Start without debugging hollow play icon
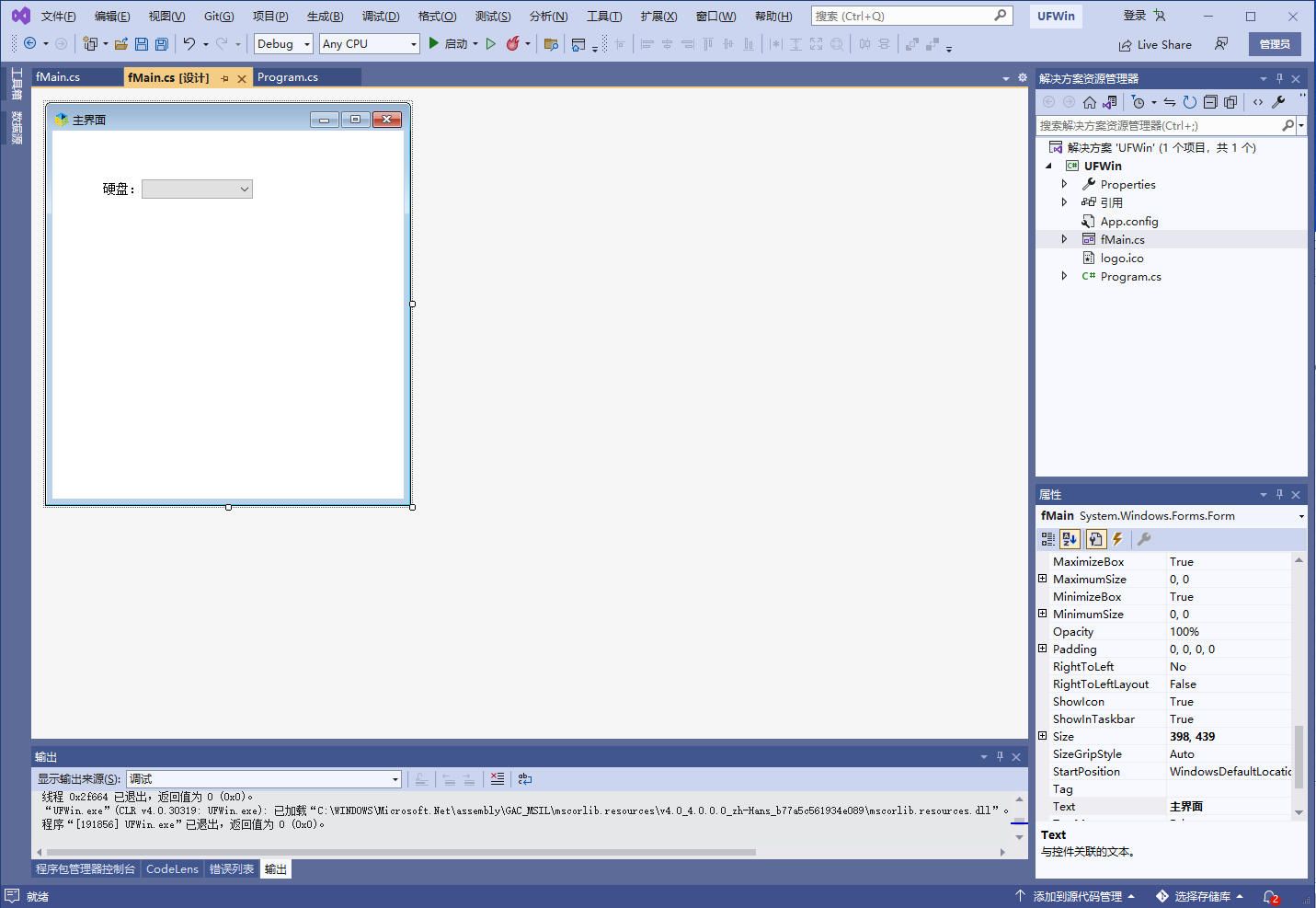The width and height of the screenshot is (1316, 908). click(491, 43)
